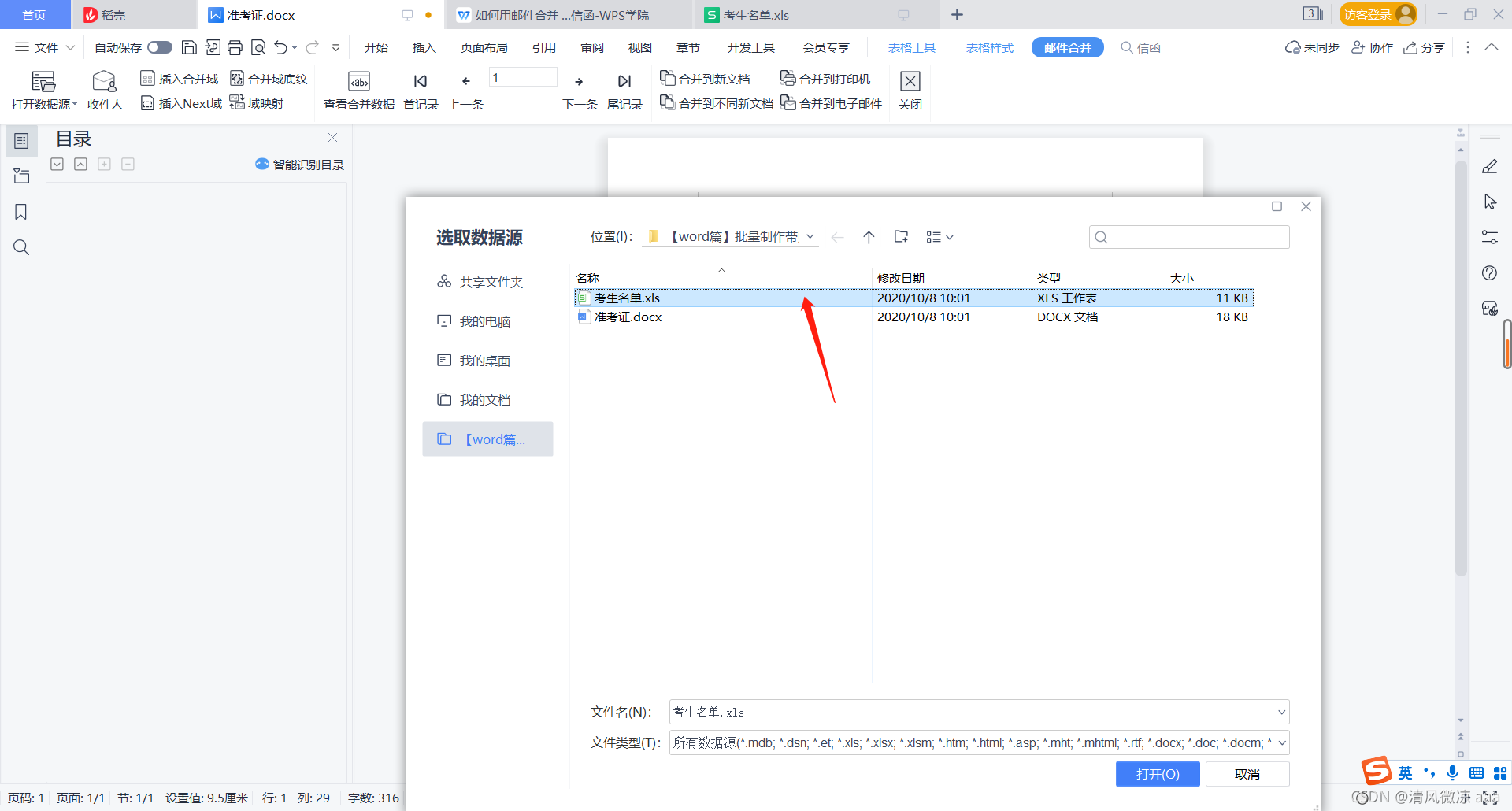The image size is (1512, 811).
Task: Open the bookmark panel in left sidebar
Action: click(21, 211)
